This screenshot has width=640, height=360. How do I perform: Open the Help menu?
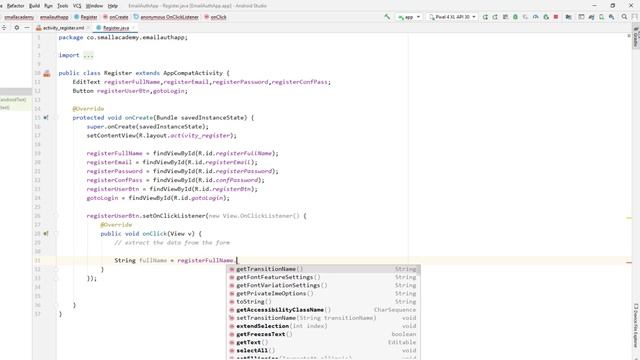coord(113,6)
